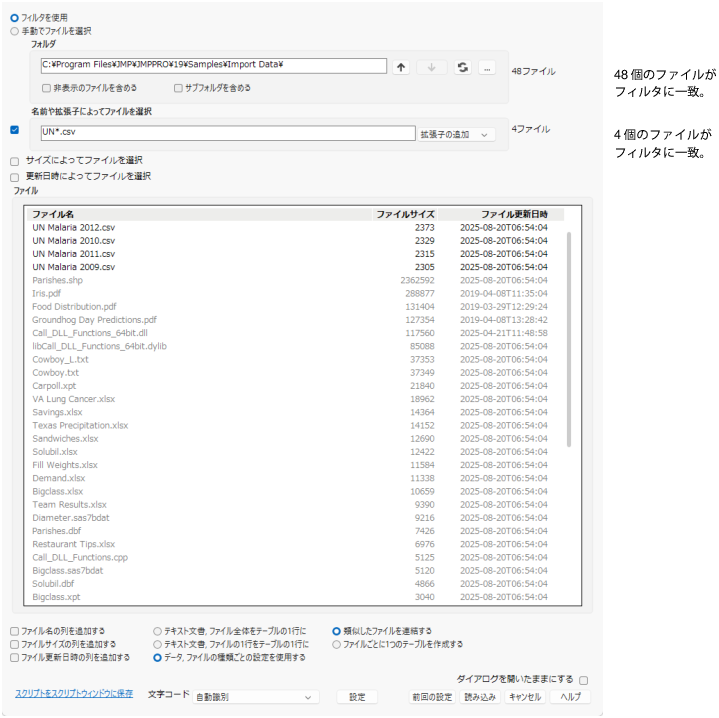Image resolution: width=719 pixels, height=718 pixels.
Task: Select データ, ファイルの種類ごとの設定を使用する option
Action: point(157,657)
